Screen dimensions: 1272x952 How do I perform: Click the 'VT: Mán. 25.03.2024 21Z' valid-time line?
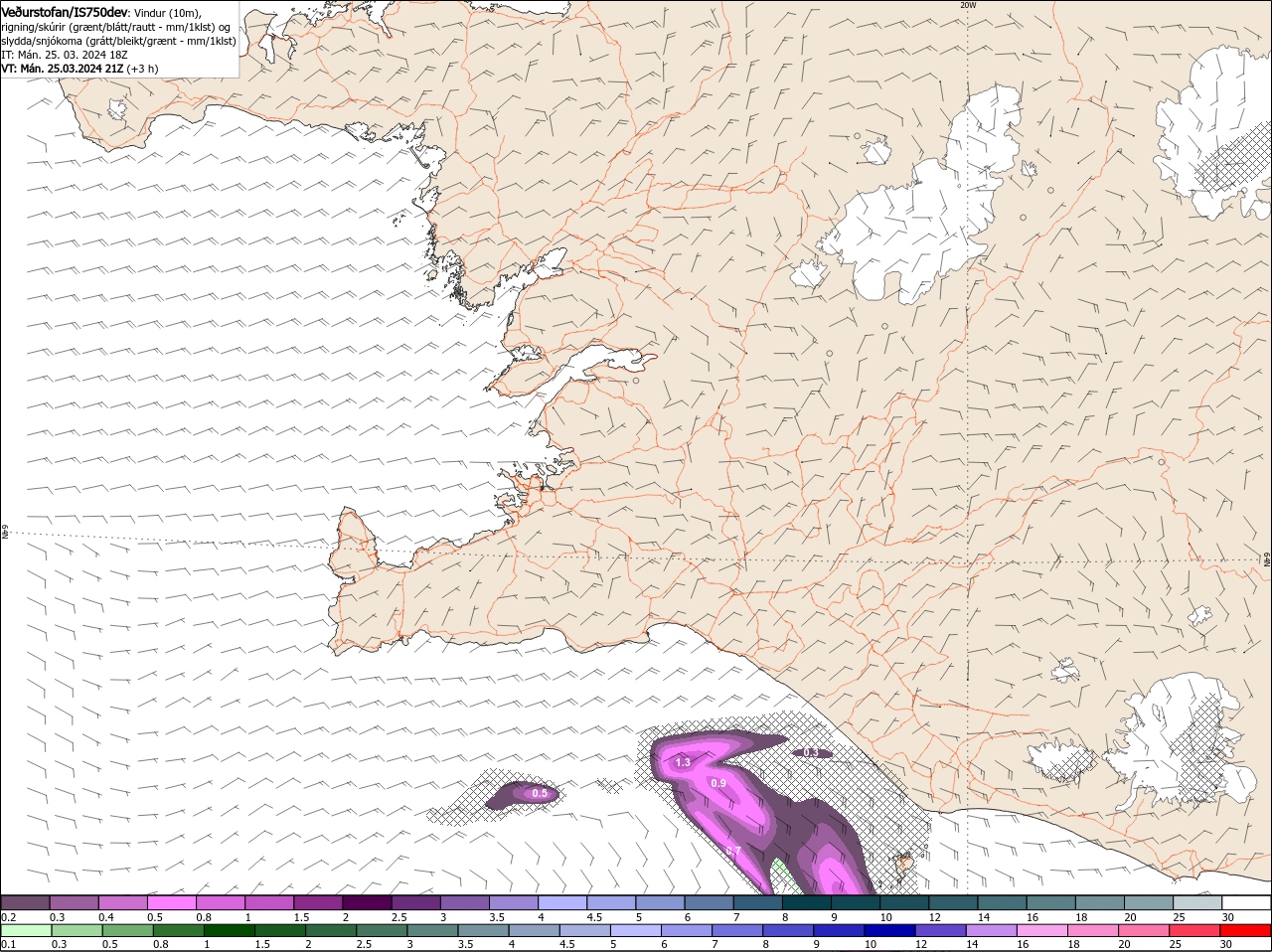pyautogui.click(x=63, y=69)
